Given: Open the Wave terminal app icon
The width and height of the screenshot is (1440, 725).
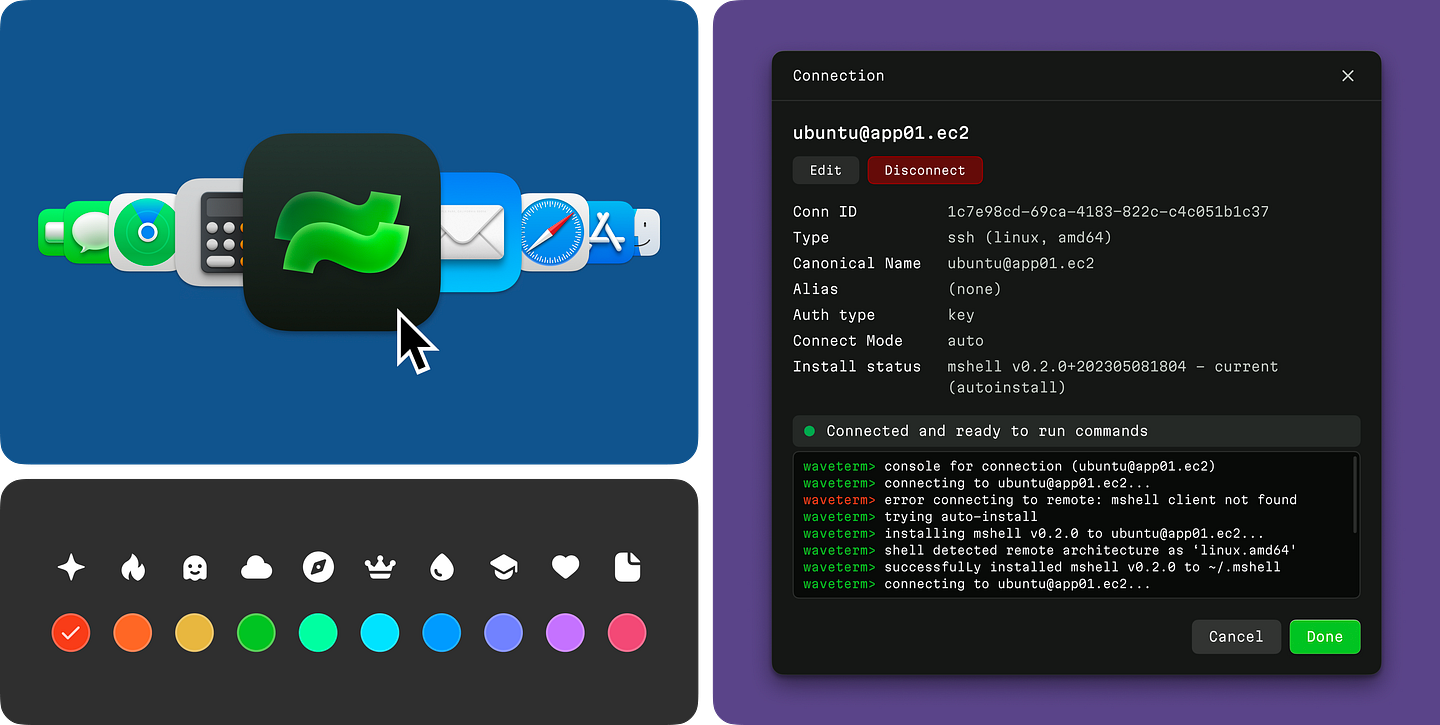Looking at the screenshot, I should 342,232.
